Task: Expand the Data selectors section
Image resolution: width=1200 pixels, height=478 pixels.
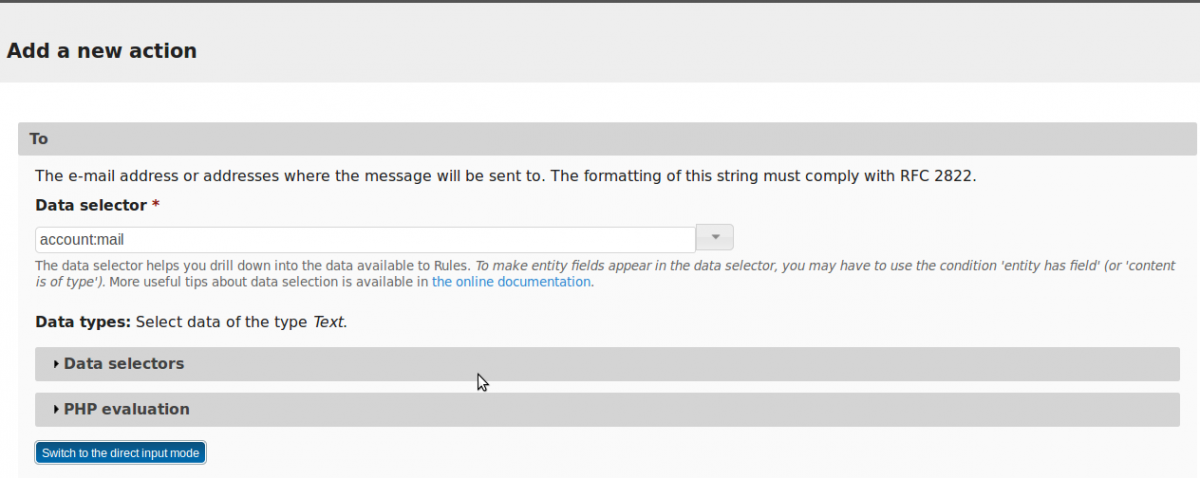Action: (124, 364)
